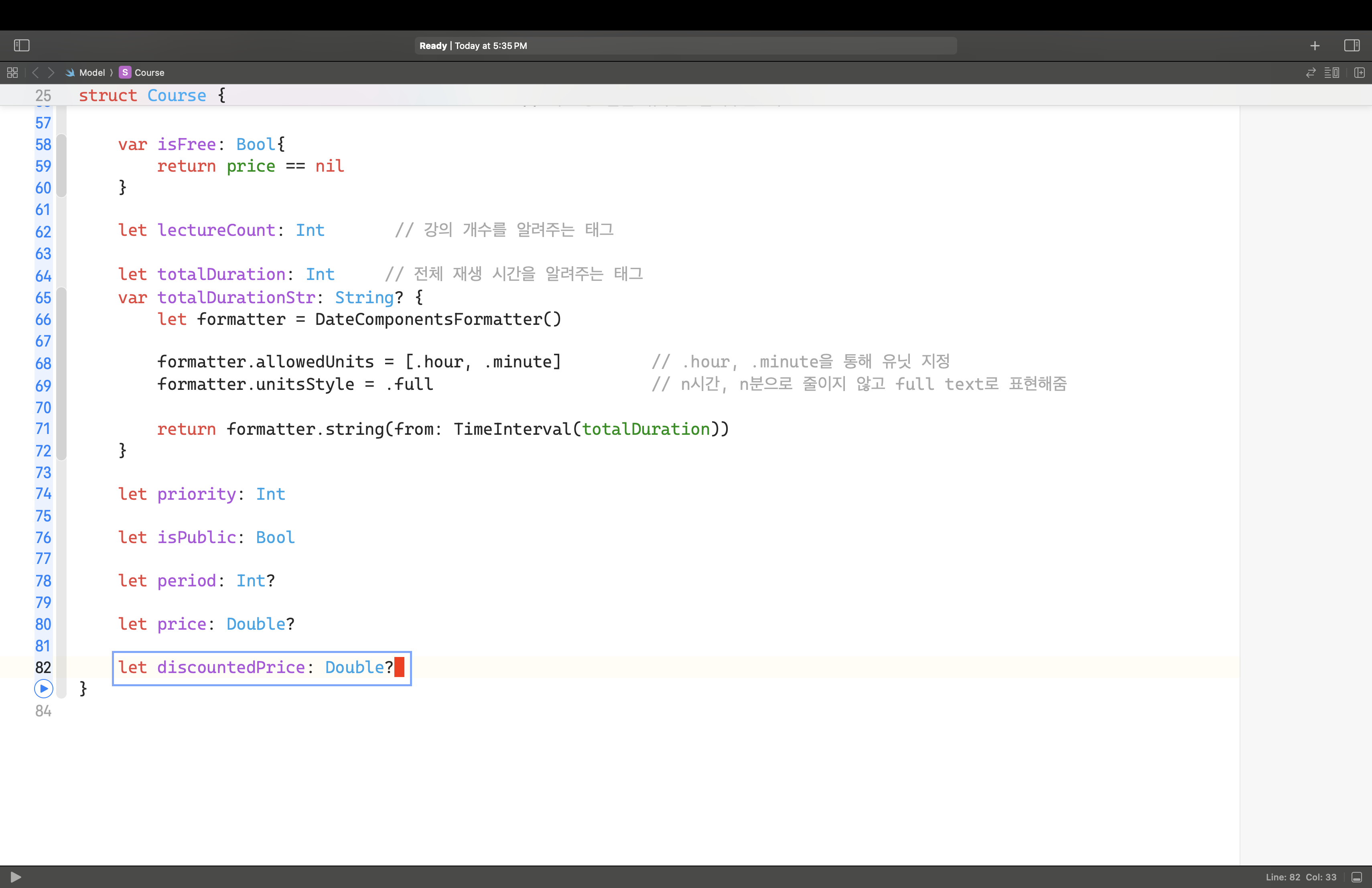Image resolution: width=1372 pixels, height=888 pixels.
Task: Open editor options minimap icon
Action: point(1331,73)
